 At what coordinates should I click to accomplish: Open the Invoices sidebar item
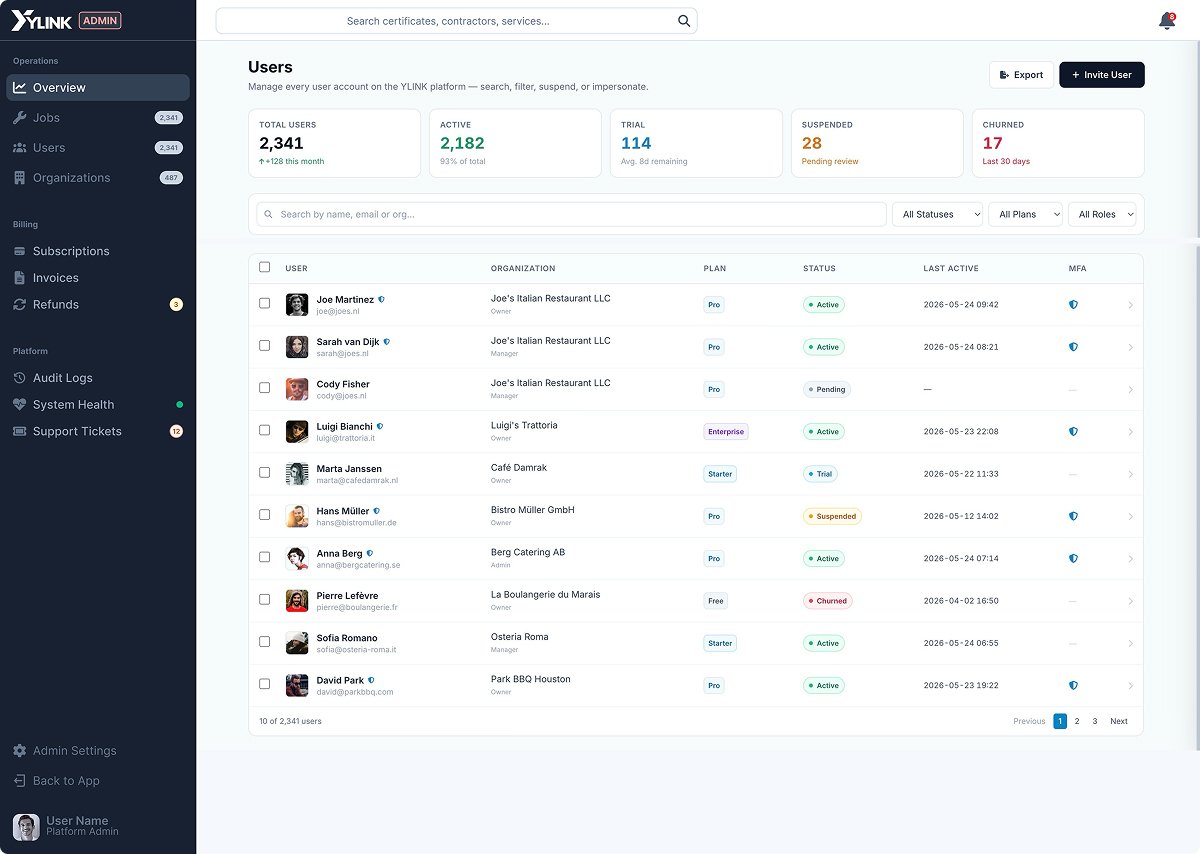tap(98, 278)
